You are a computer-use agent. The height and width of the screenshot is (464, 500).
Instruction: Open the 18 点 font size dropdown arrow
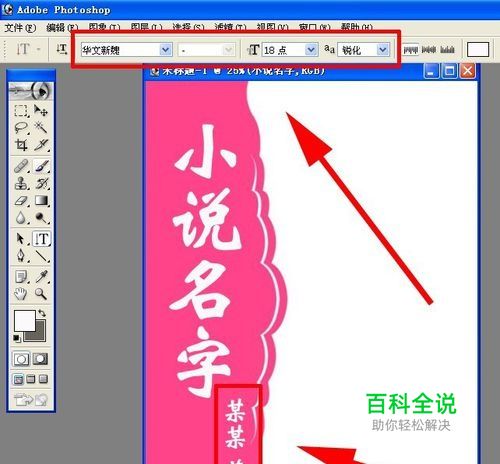(311, 50)
